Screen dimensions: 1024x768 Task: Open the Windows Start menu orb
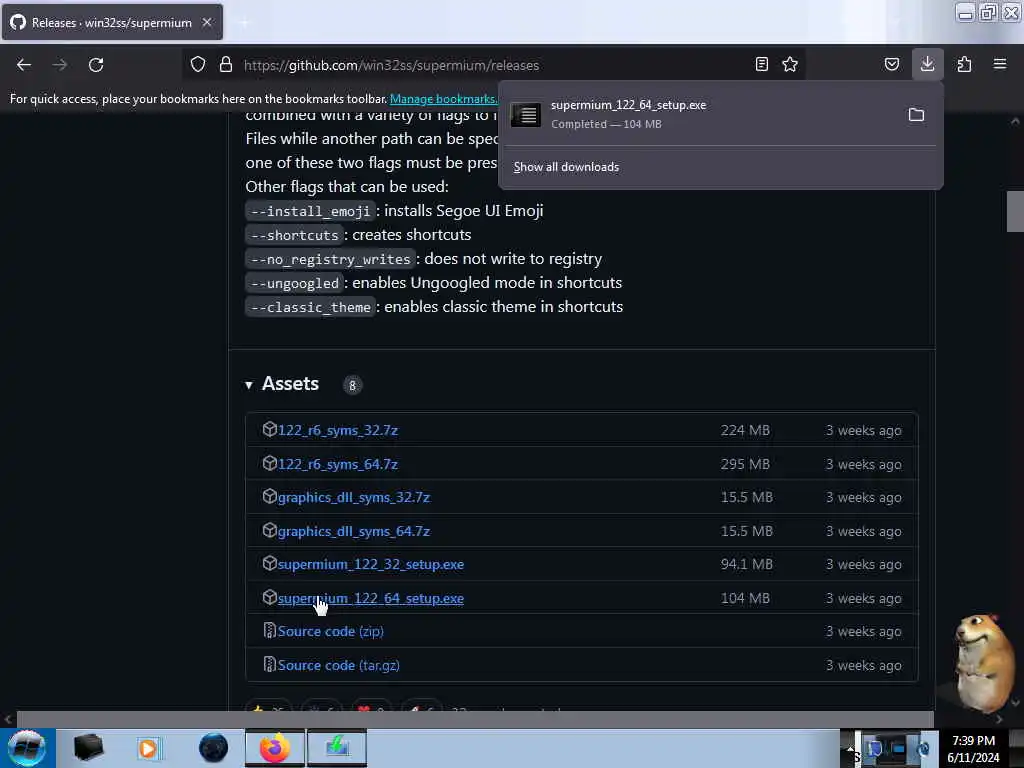[27, 747]
